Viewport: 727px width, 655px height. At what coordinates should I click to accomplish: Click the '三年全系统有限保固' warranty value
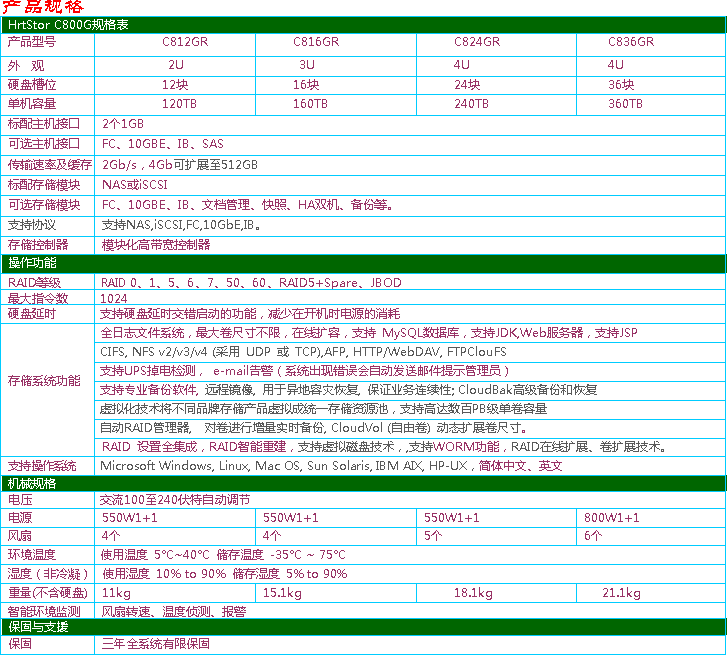(156, 644)
